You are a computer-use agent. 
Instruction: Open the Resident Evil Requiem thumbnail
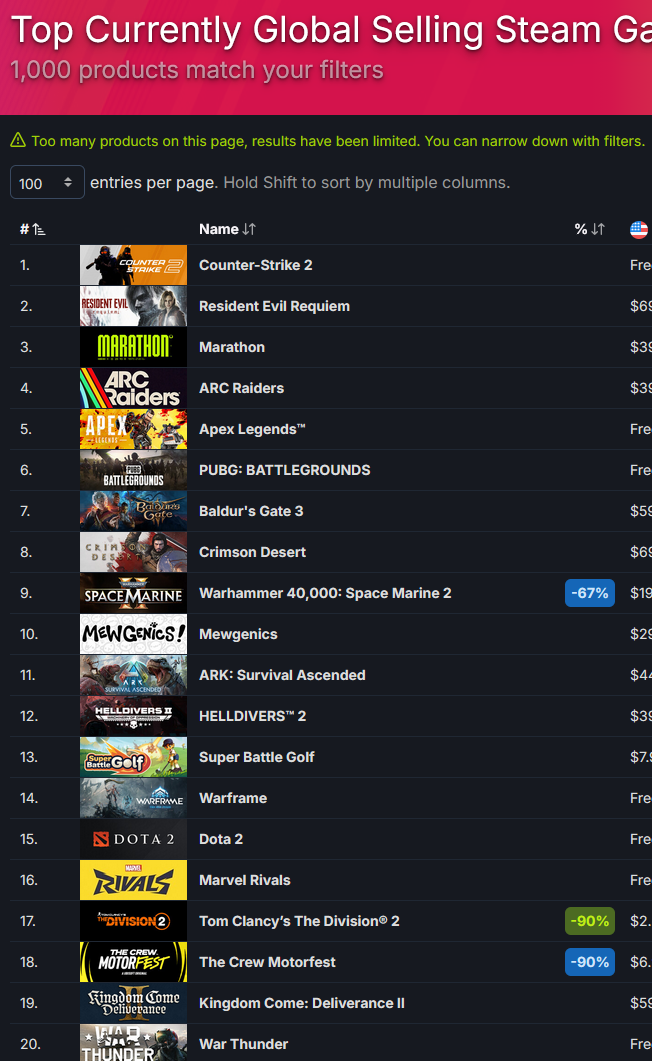(x=133, y=306)
